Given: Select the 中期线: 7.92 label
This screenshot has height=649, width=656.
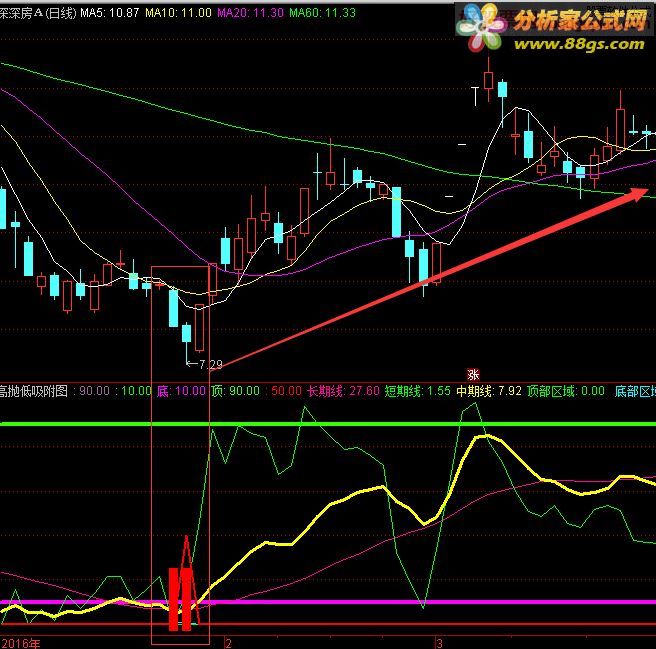Looking at the screenshot, I should (x=489, y=391).
